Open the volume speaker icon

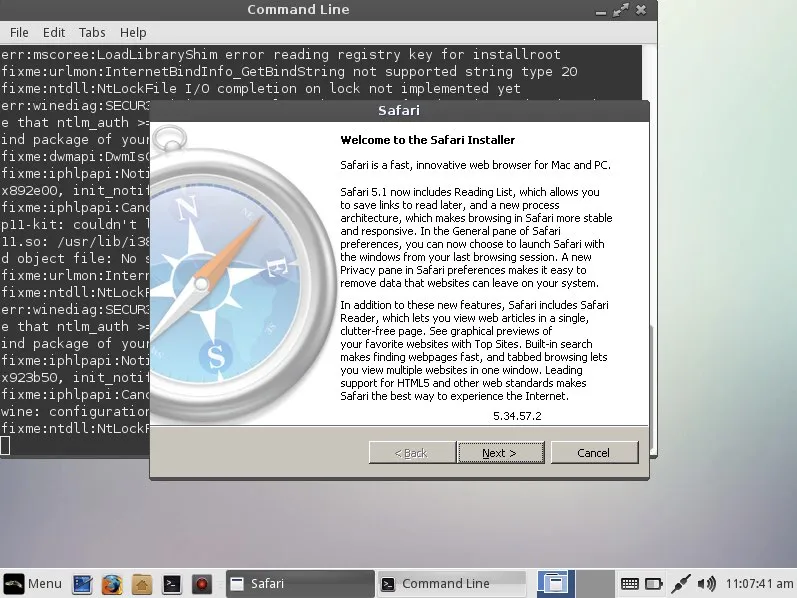click(706, 583)
